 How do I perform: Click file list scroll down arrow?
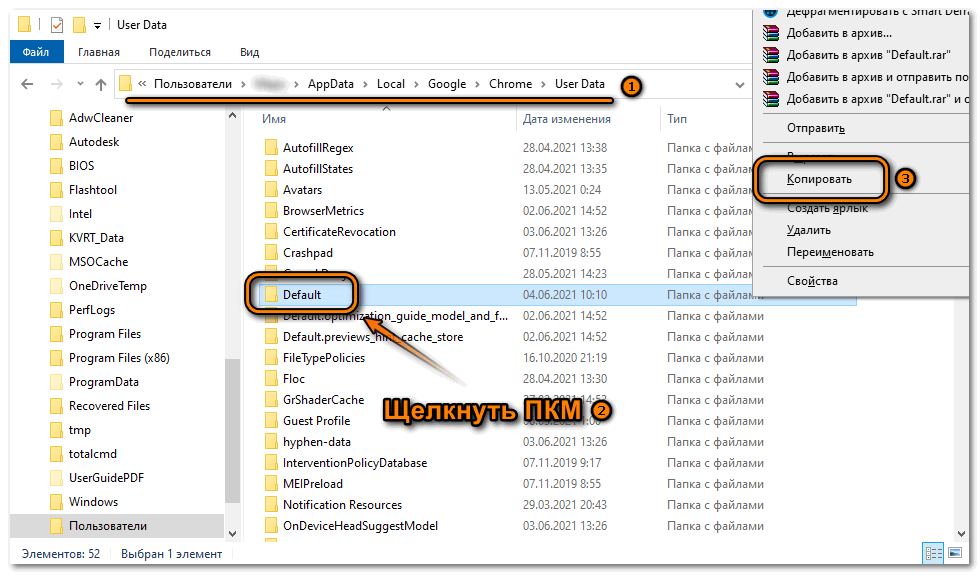tap(962, 534)
